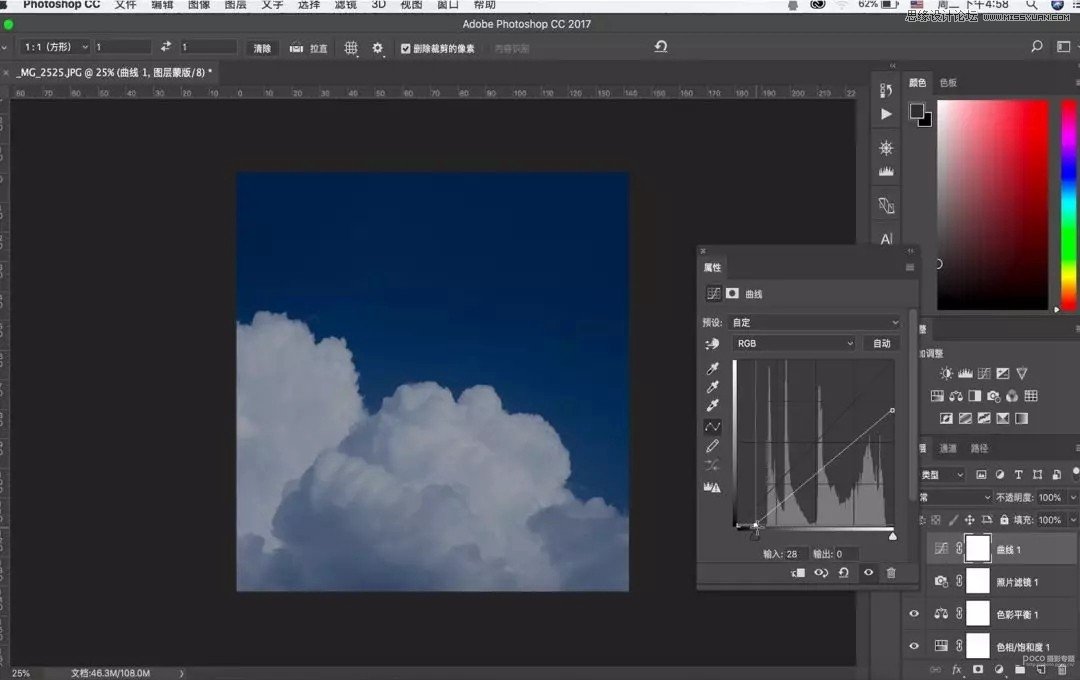The height and width of the screenshot is (680, 1080).
Task: Click the white point slider under the histogram
Action: [x=893, y=536]
